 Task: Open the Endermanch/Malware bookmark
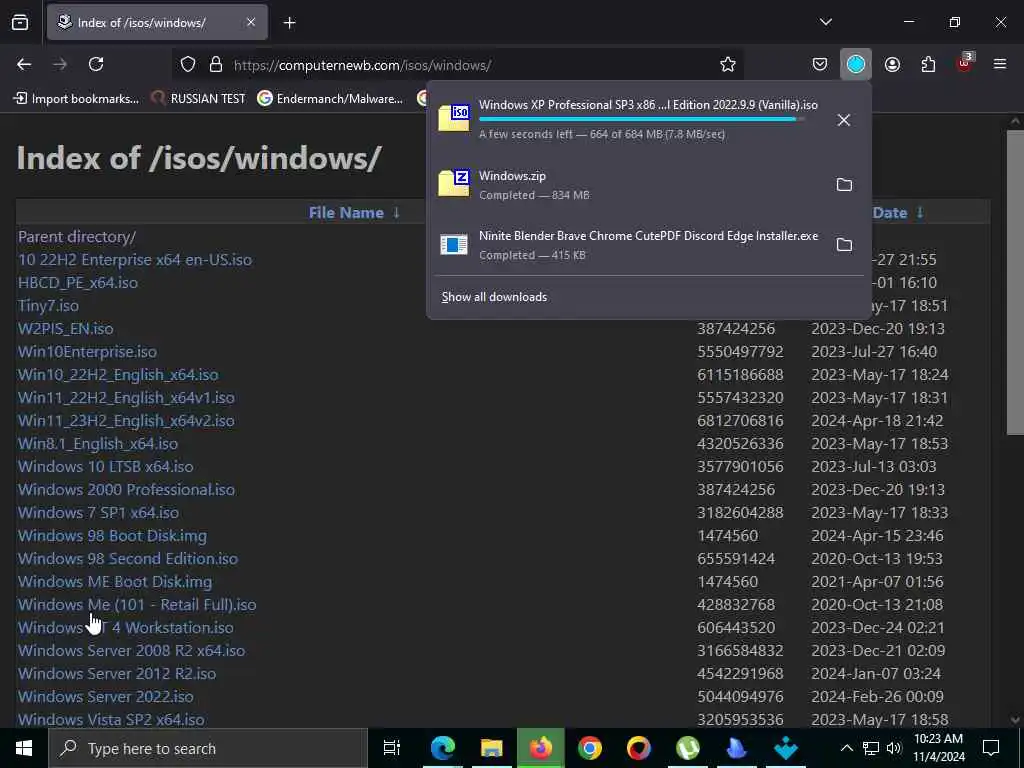coord(330,99)
